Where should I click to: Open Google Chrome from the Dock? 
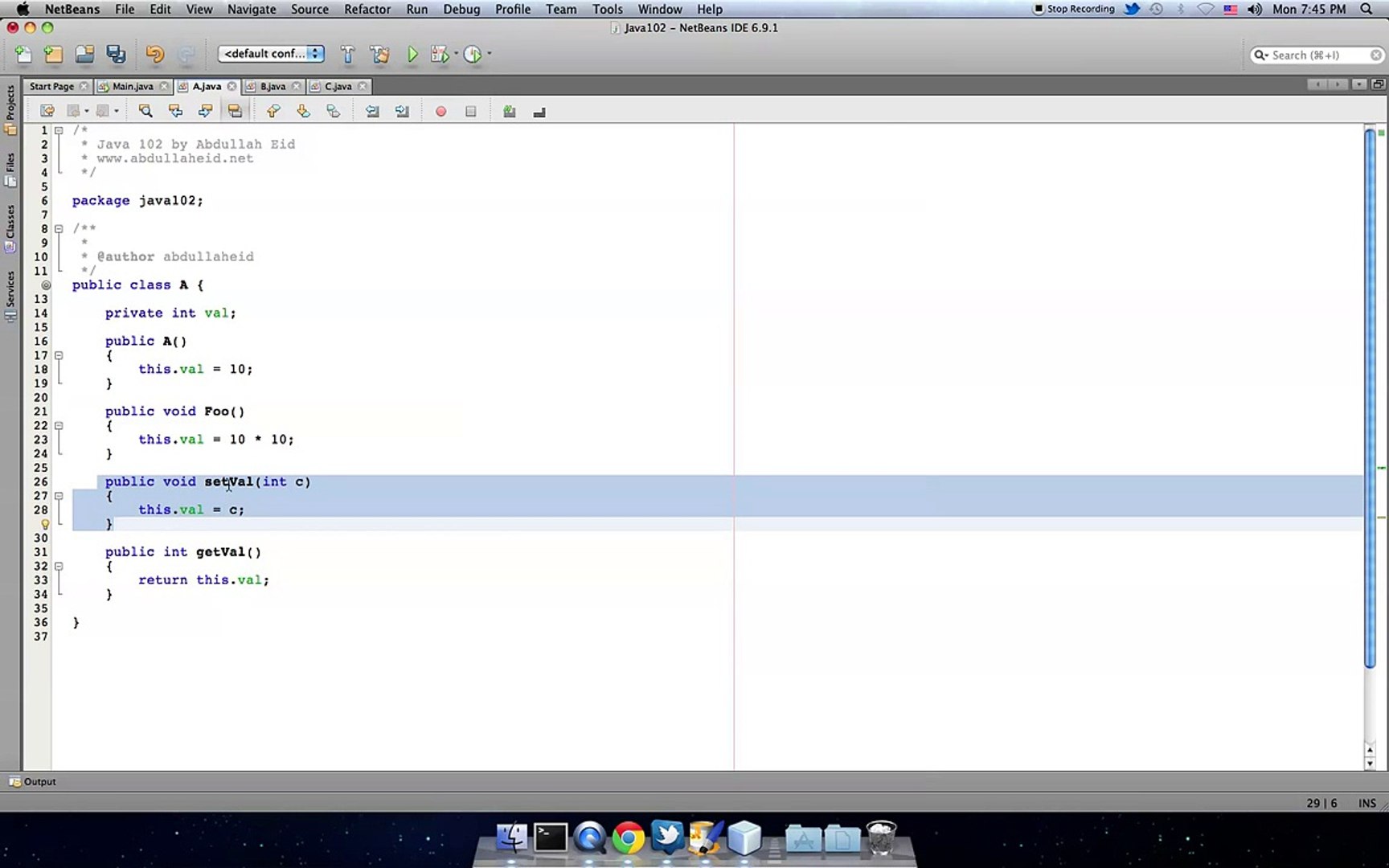tap(628, 837)
